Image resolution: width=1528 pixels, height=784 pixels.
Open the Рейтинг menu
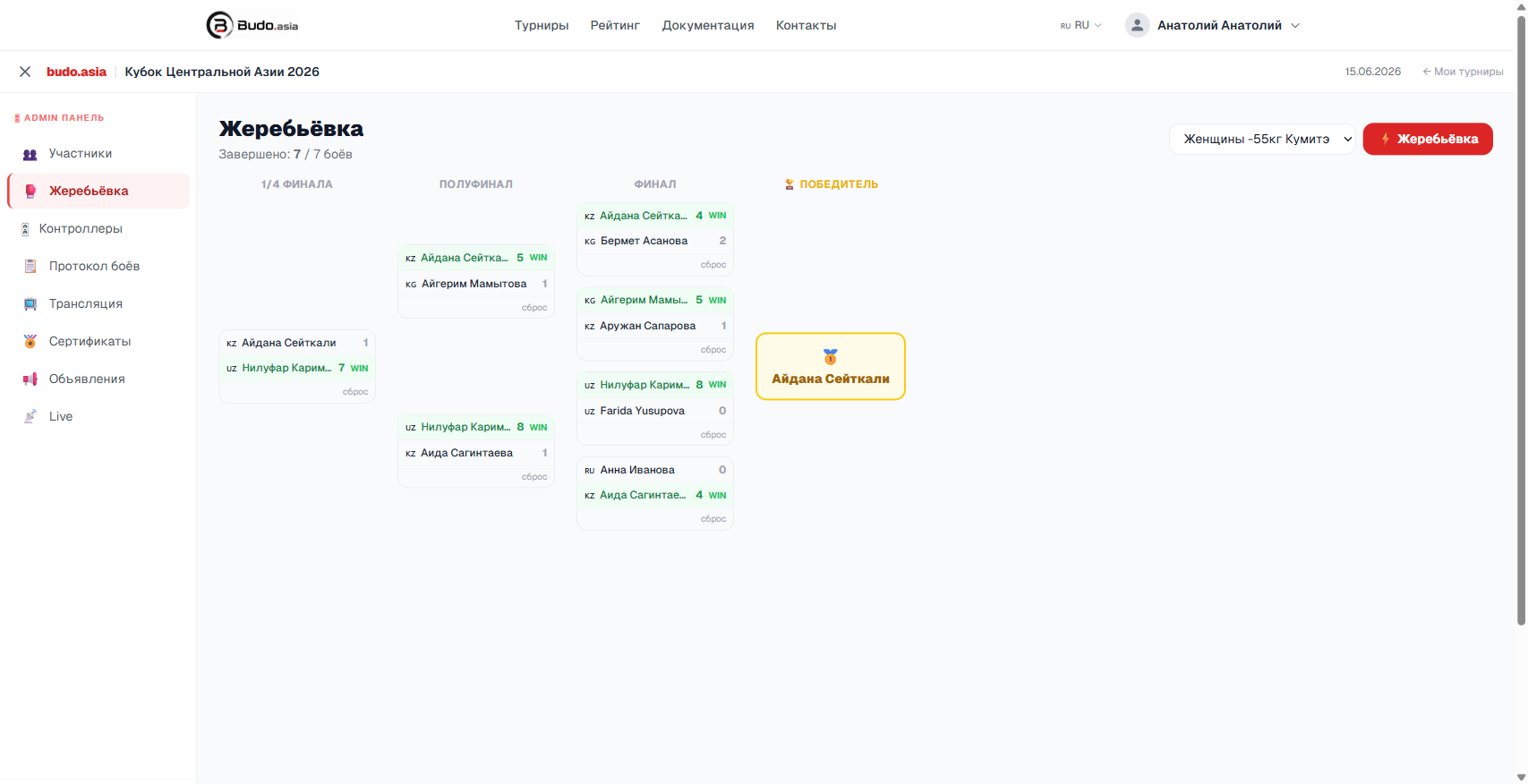[x=615, y=25]
